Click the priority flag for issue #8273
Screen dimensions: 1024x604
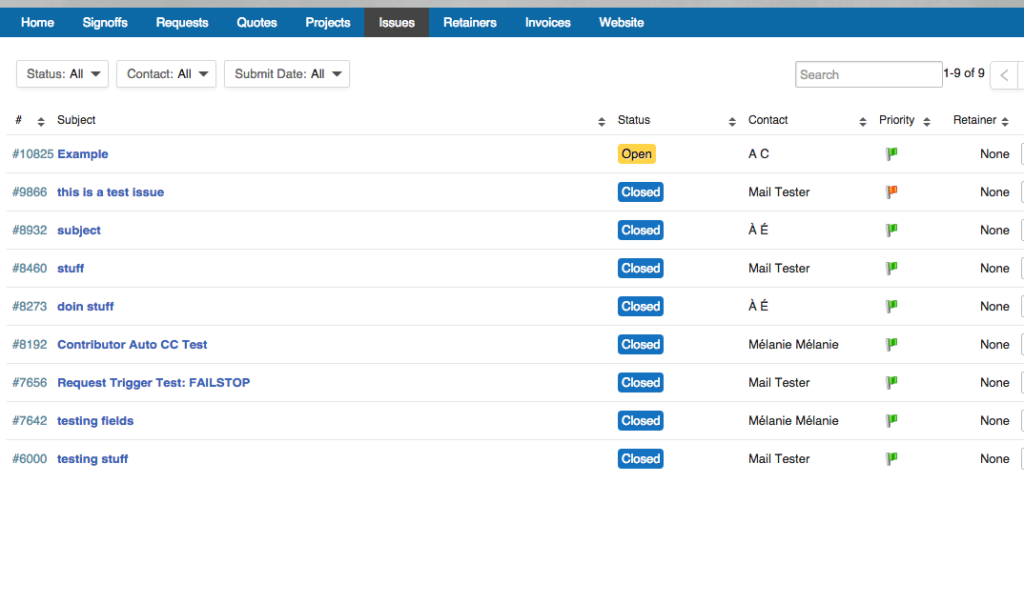(x=891, y=306)
